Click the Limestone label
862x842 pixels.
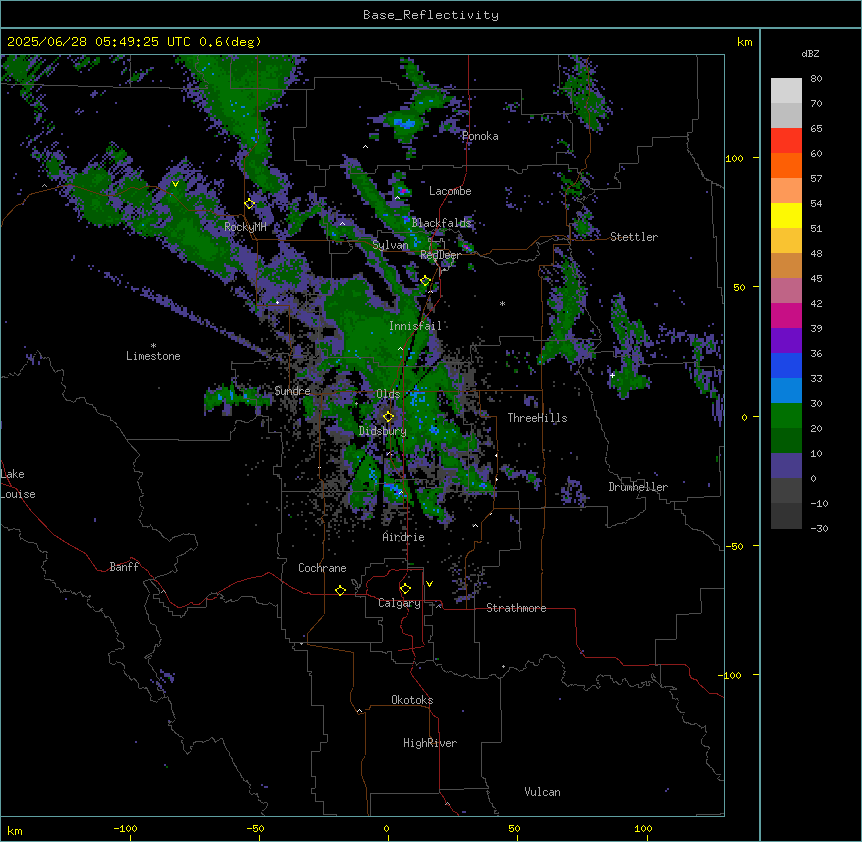point(153,356)
